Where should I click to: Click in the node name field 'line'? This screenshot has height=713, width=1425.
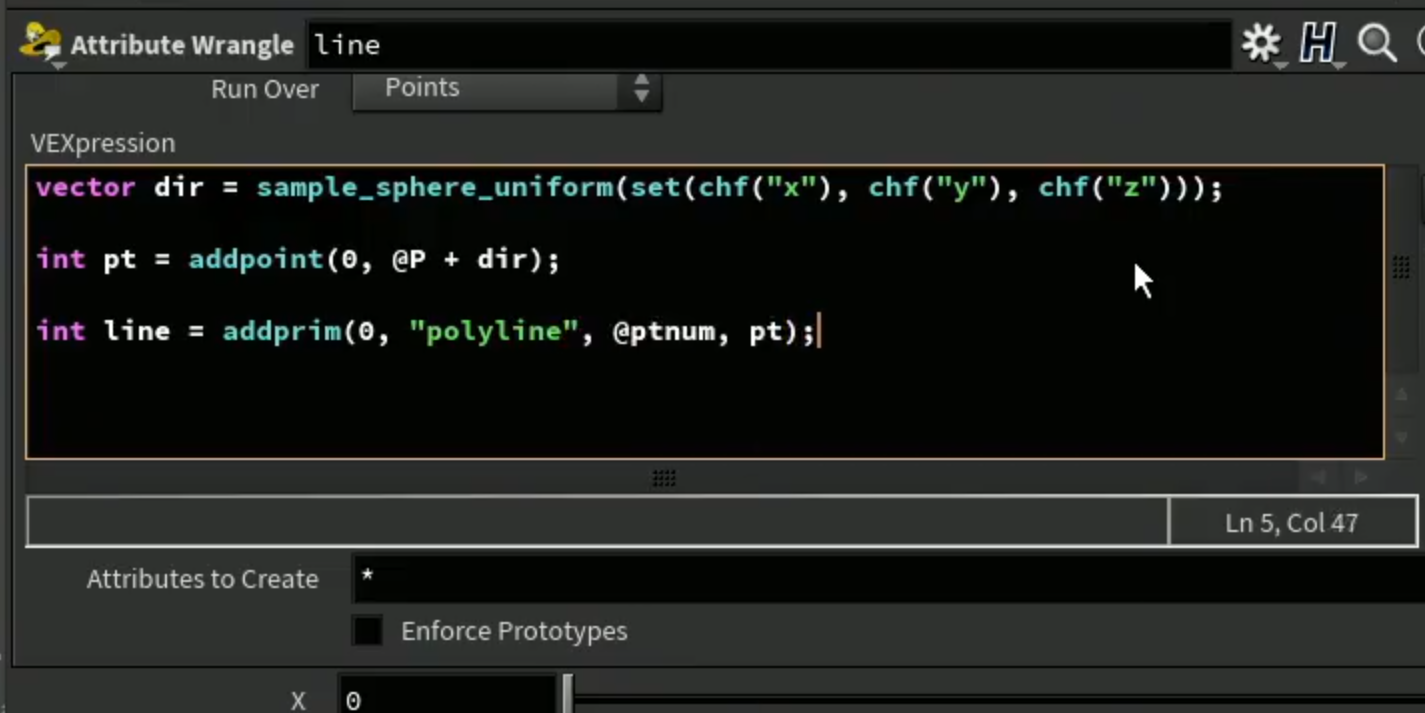click(x=769, y=45)
